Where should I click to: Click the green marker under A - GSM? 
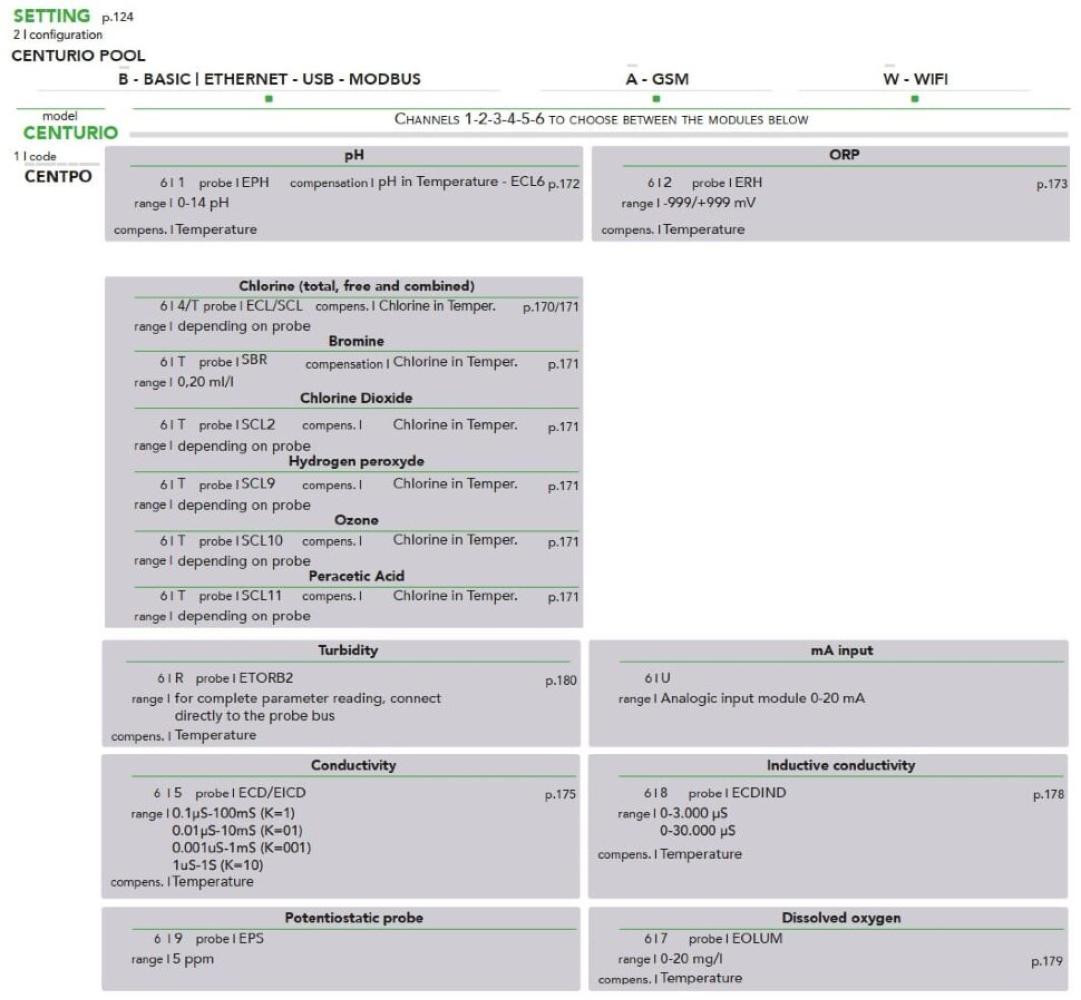click(x=656, y=99)
